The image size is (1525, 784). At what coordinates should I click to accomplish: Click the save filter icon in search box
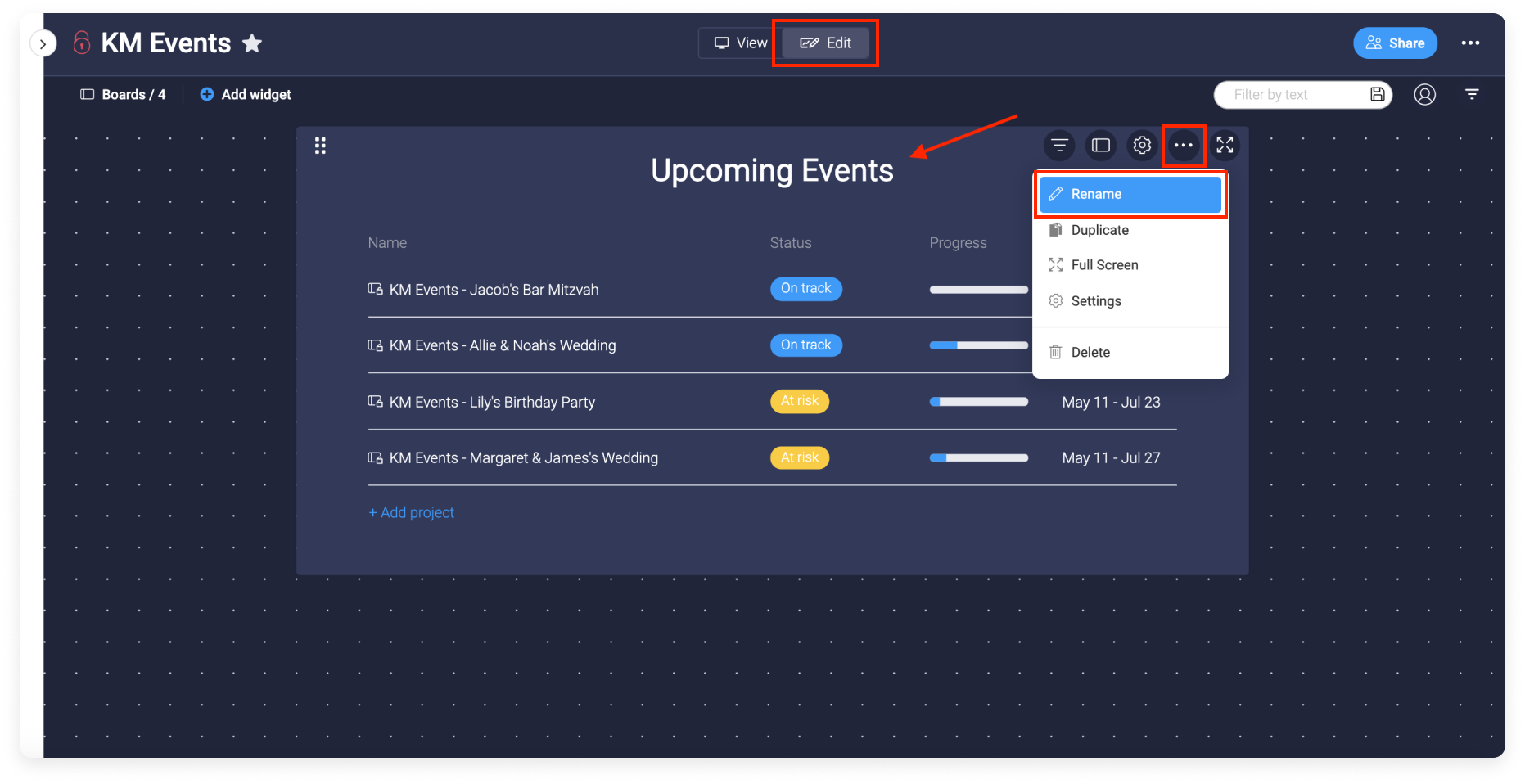(x=1378, y=95)
